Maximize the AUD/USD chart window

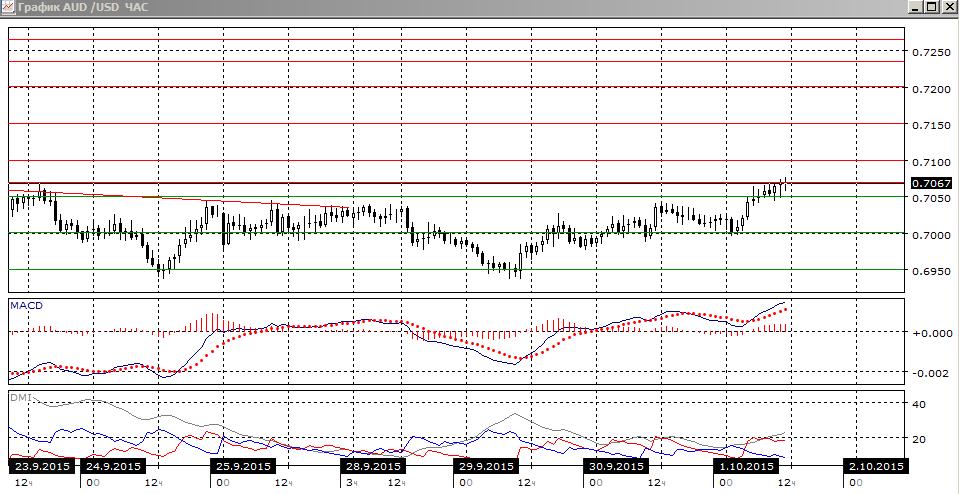click(931, 7)
